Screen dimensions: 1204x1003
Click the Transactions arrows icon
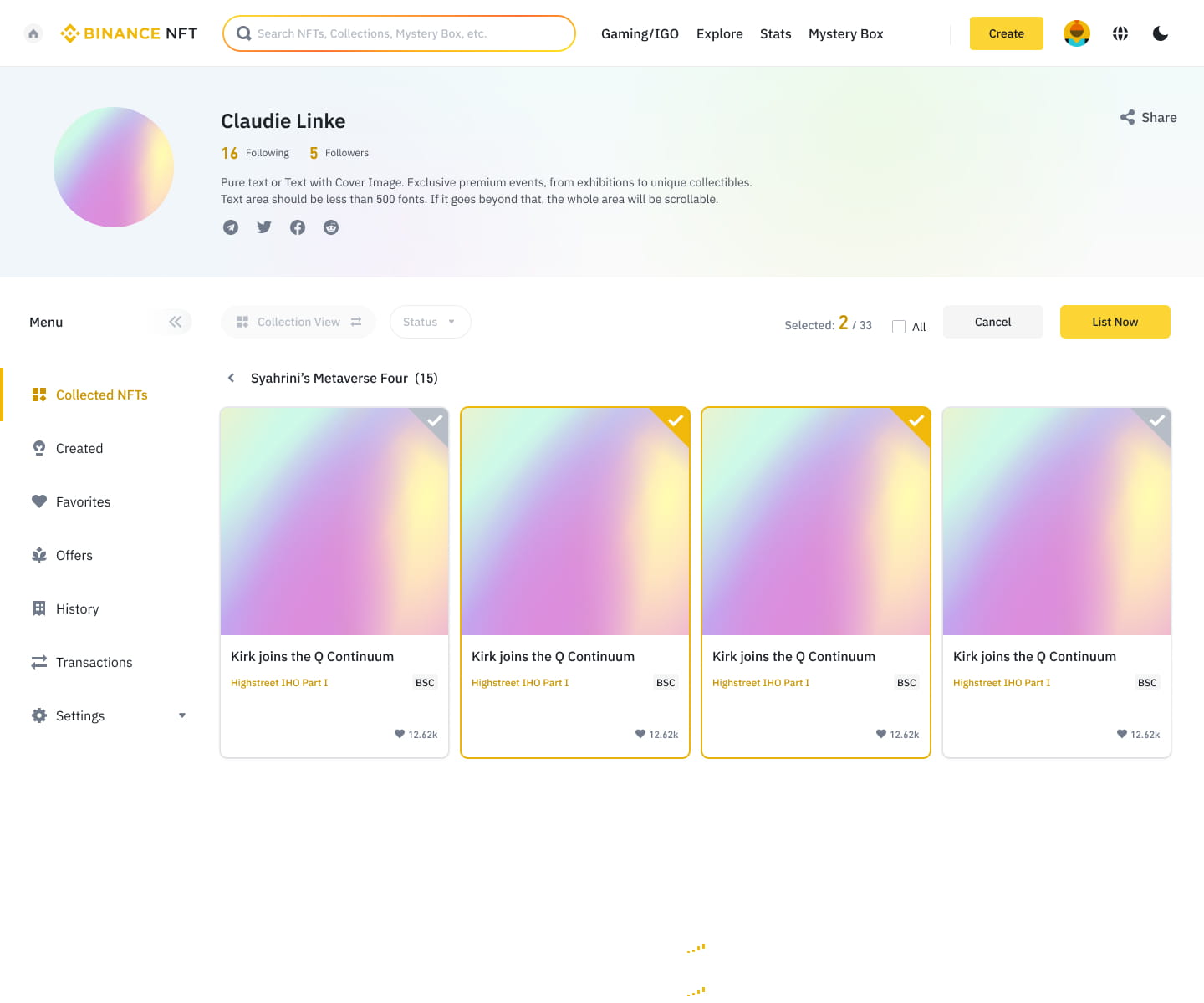click(x=39, y=662)
